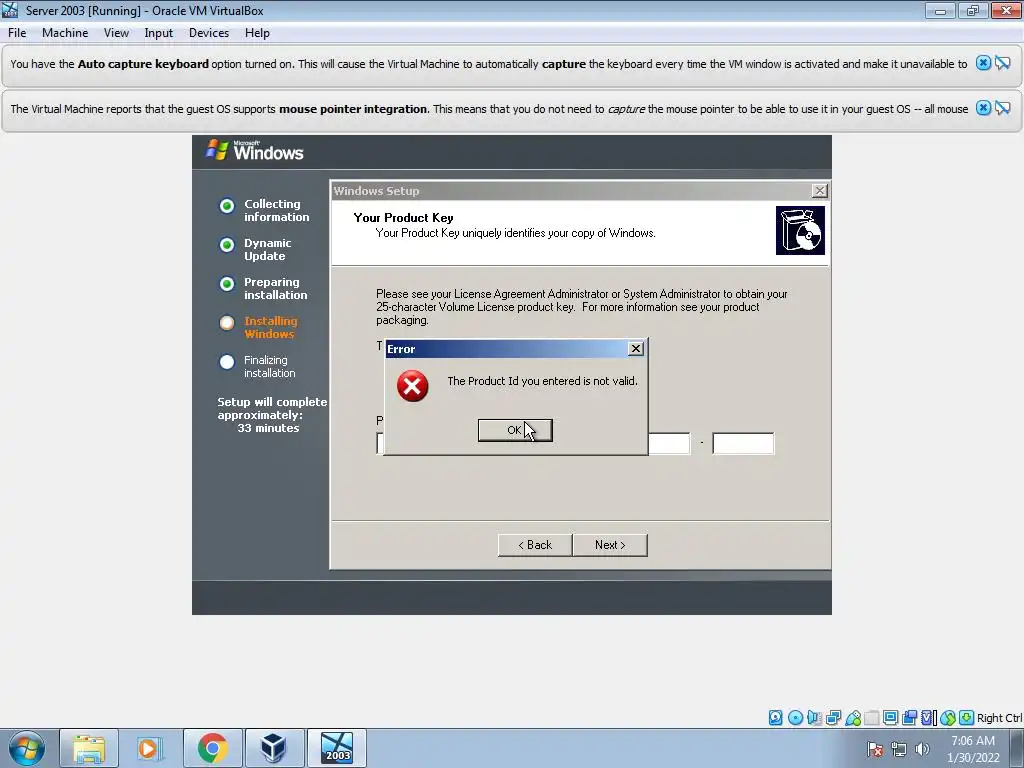Click the taskbar clock showing 7:06 AM
Viewport: 1024px width, 768px height.
pos(973,748)
